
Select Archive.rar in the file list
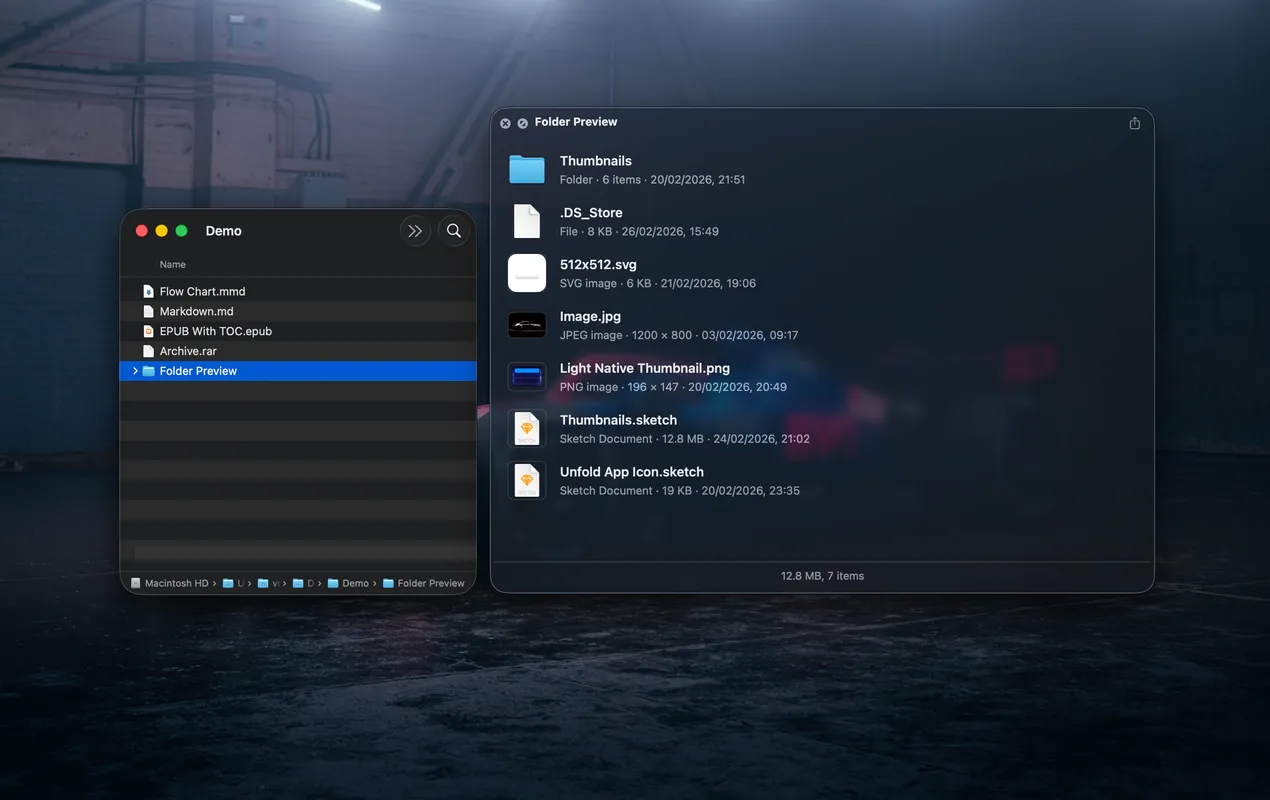pyautogui.click(x=188, y=351)
